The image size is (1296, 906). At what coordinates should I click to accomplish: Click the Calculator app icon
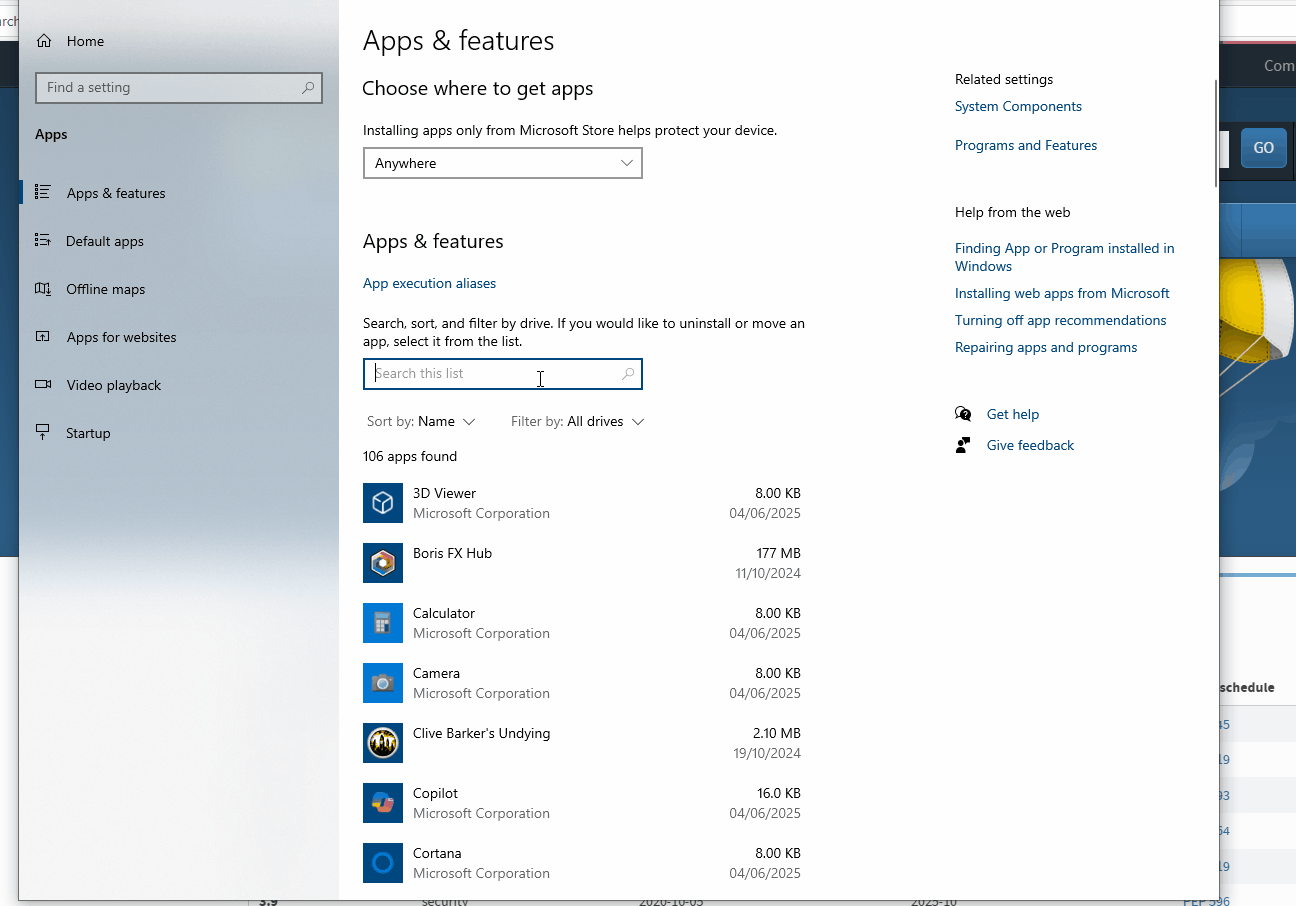(x=383, y=623)
